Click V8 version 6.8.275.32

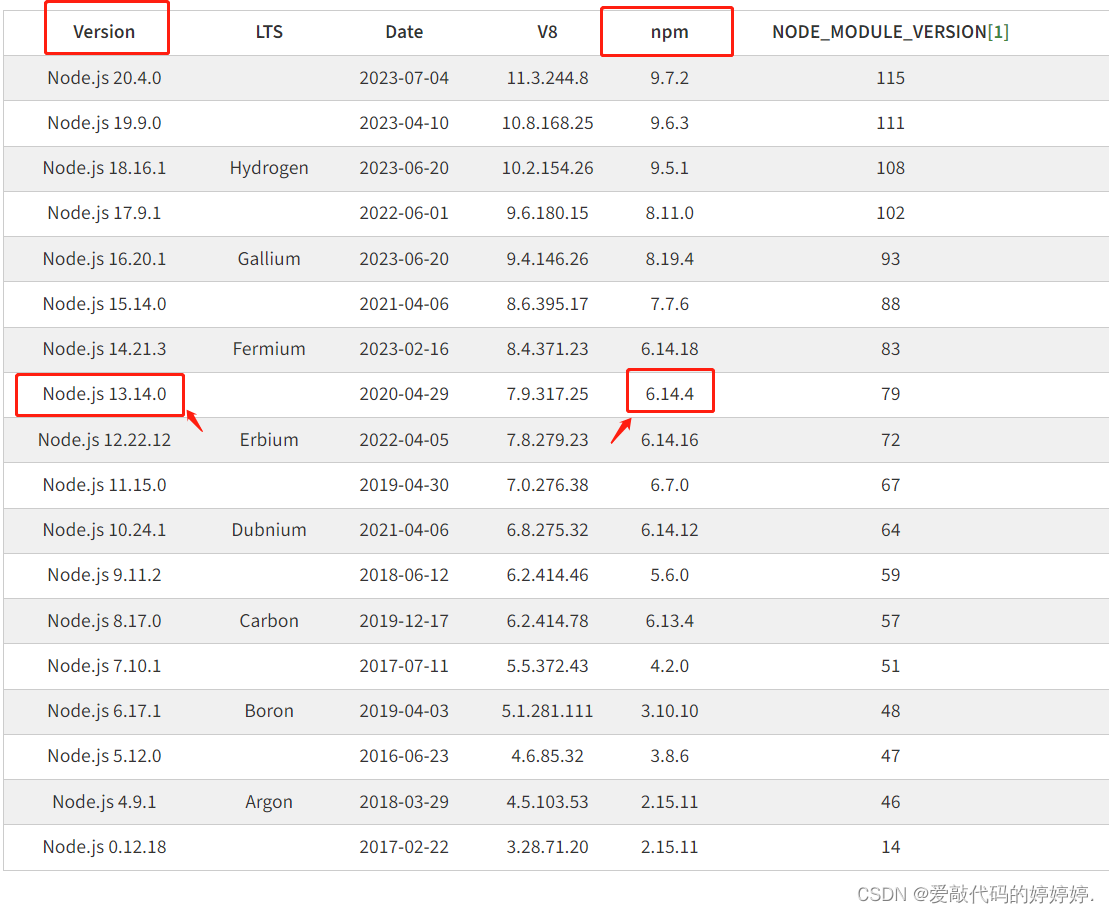point(547,530)
